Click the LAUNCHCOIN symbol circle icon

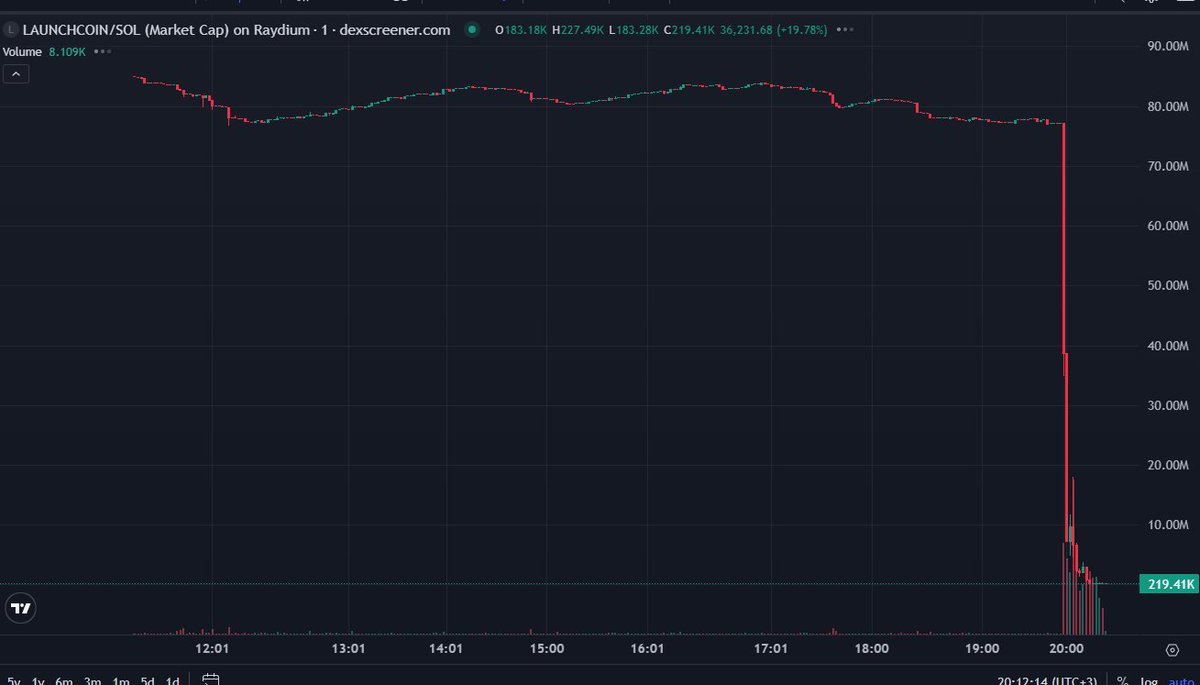[11, 30]
